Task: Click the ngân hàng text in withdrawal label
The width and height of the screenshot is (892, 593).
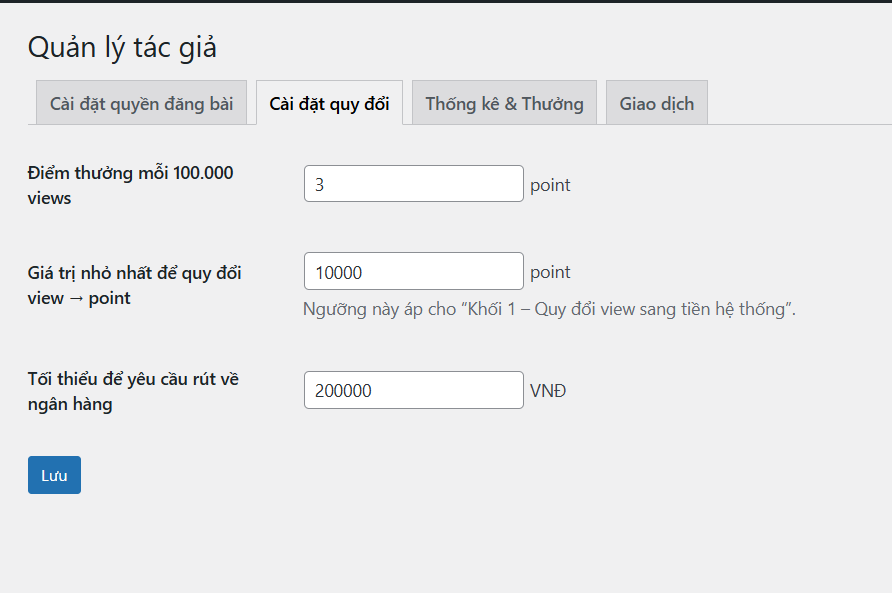Action: pyautogui.click(x=70, y=404)
